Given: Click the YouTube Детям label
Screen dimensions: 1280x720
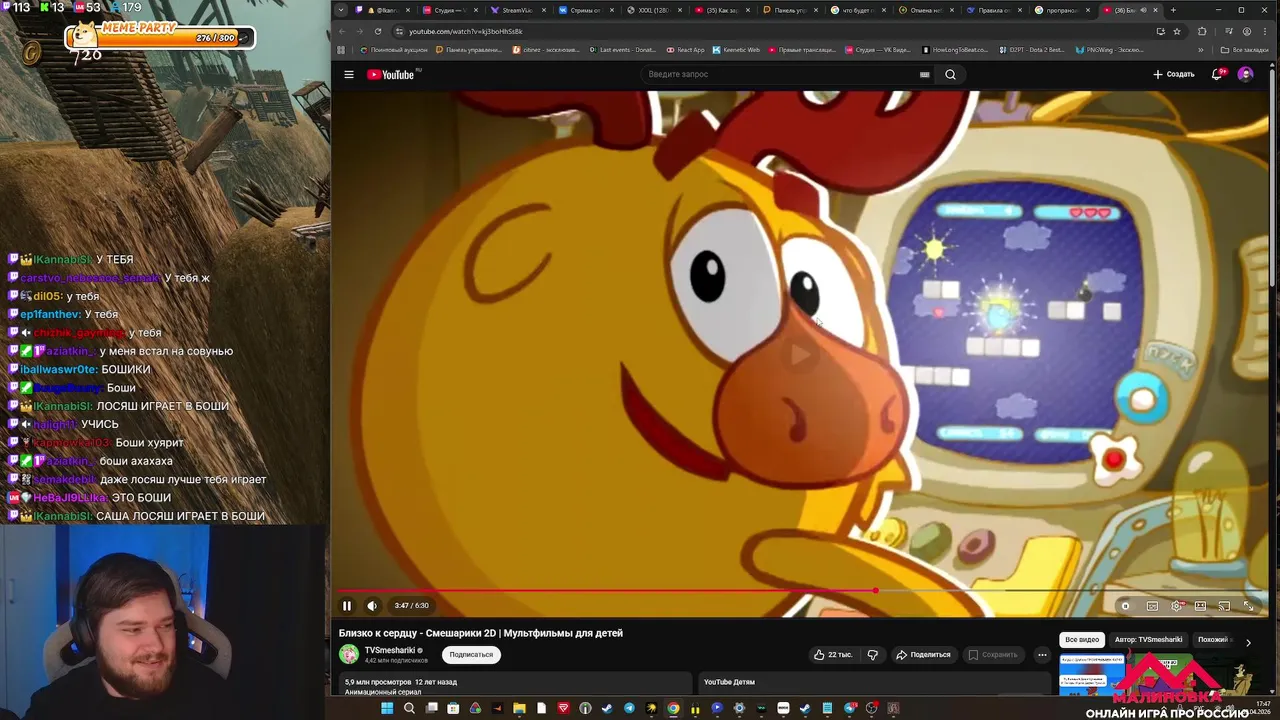Looking at the screenshot, I should 729,682.
